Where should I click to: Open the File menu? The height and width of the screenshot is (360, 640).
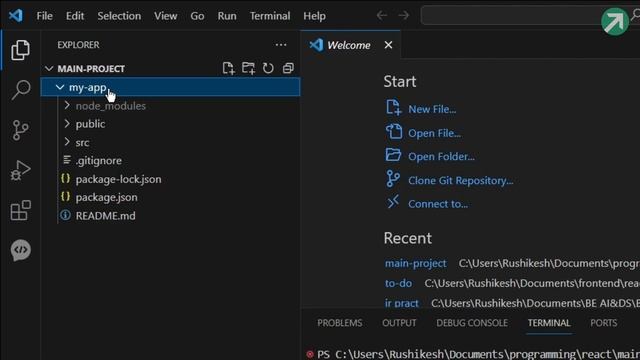pos(44,16)
